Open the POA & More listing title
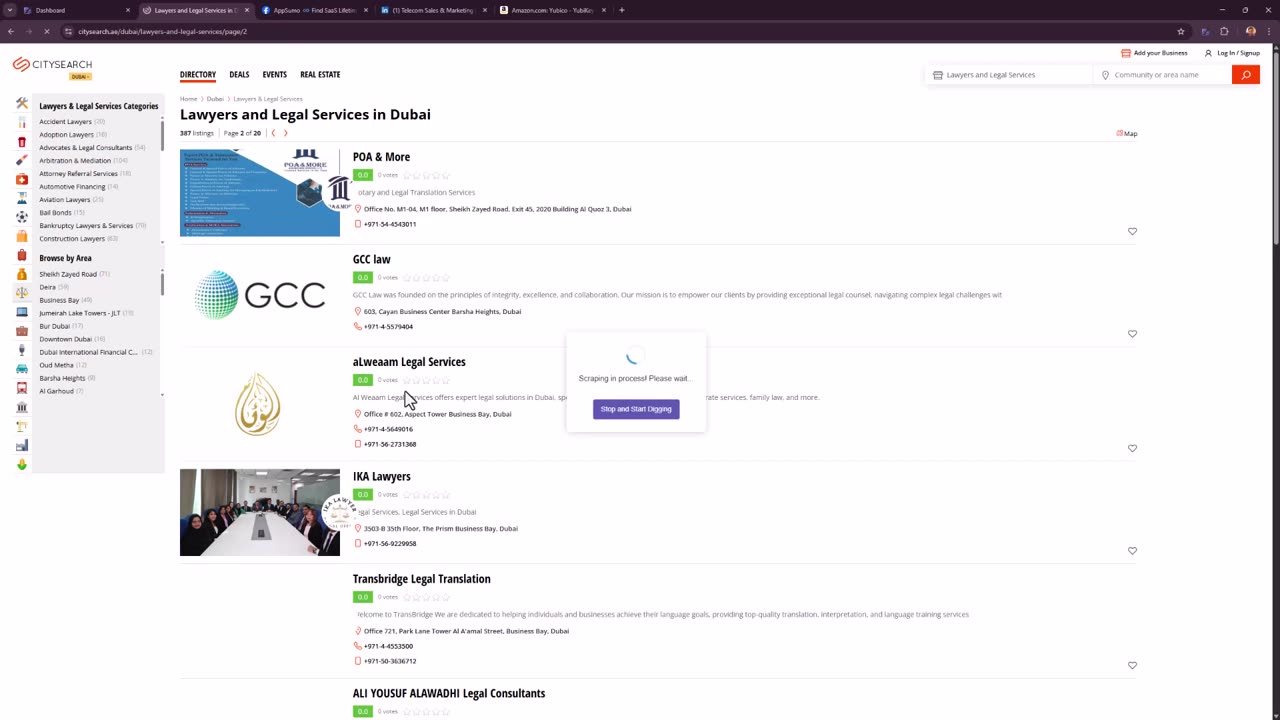This screenshot has width=1280, height=720. coord(381,157)
